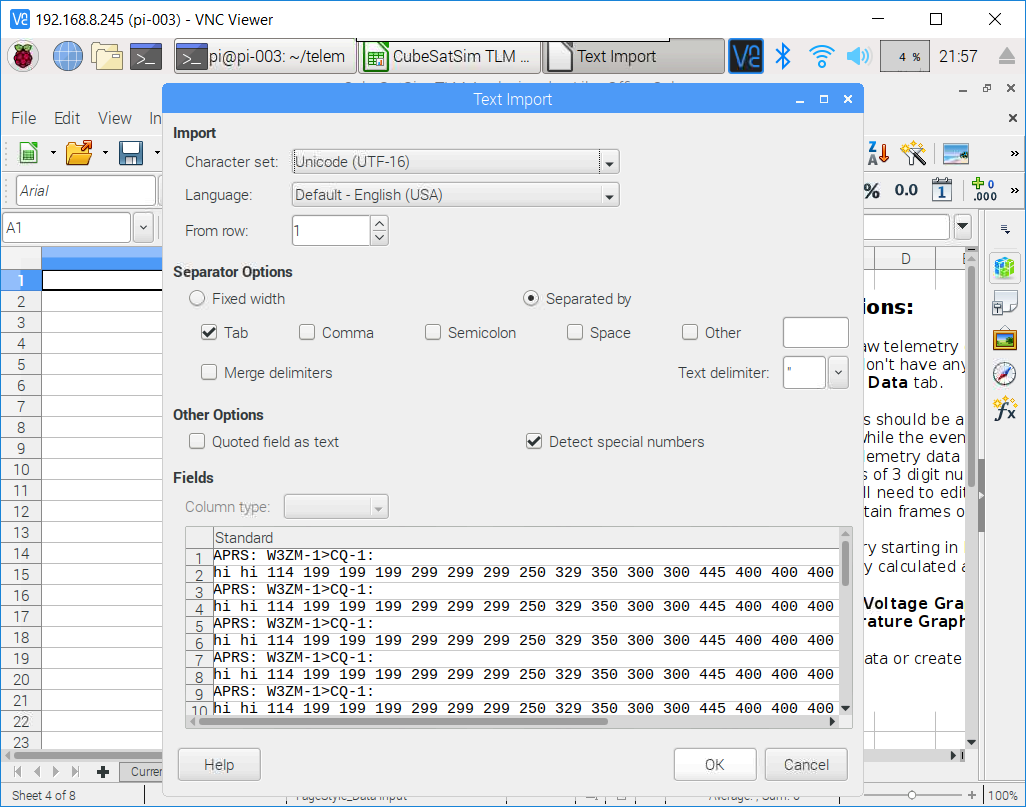Click inside the From row input field
This screenshot has width=1026, height=807.
[x=328, y=230]
